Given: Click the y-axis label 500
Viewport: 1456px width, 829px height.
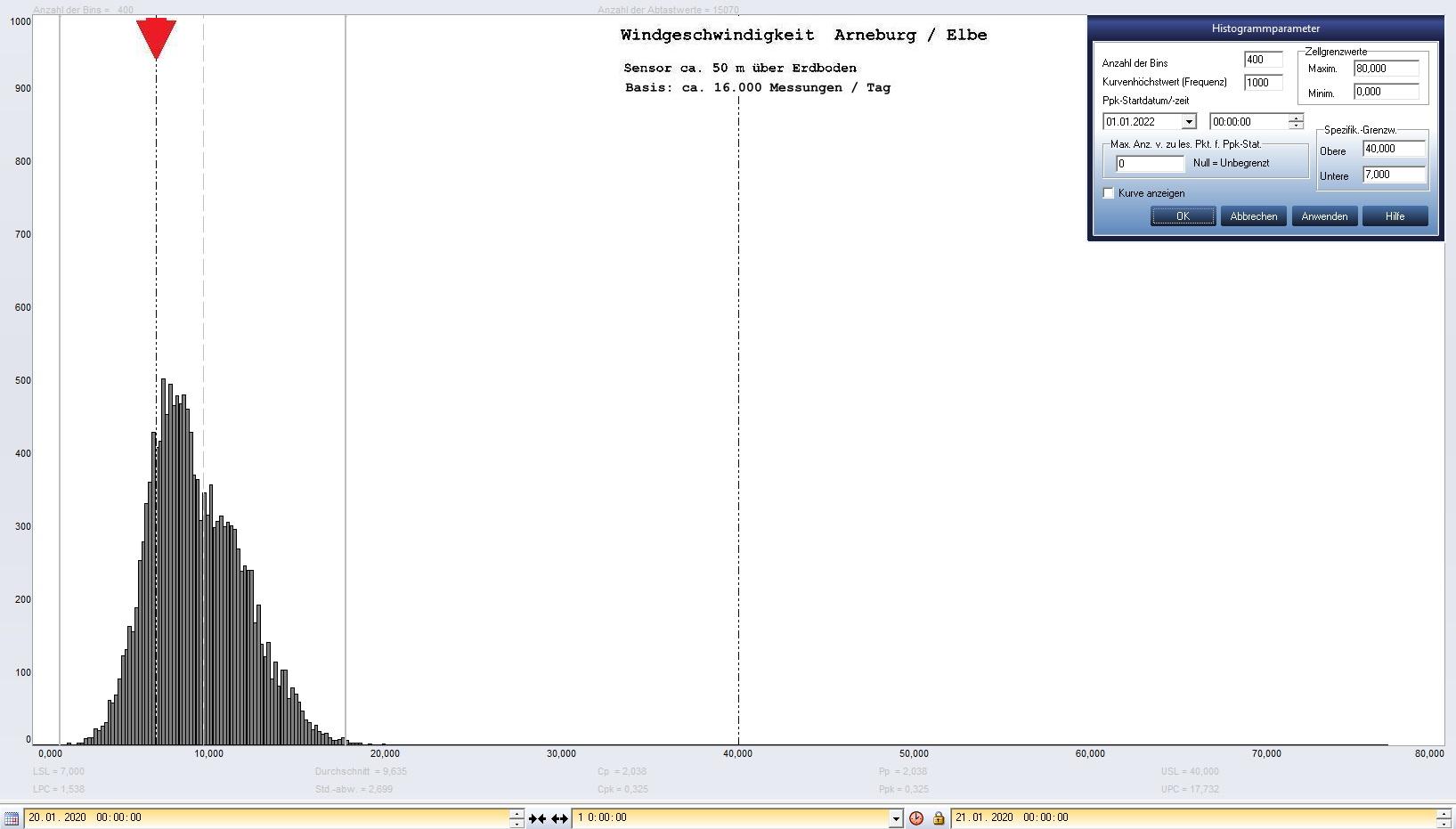Looking at the screenshot, I should tap(22, 380).
